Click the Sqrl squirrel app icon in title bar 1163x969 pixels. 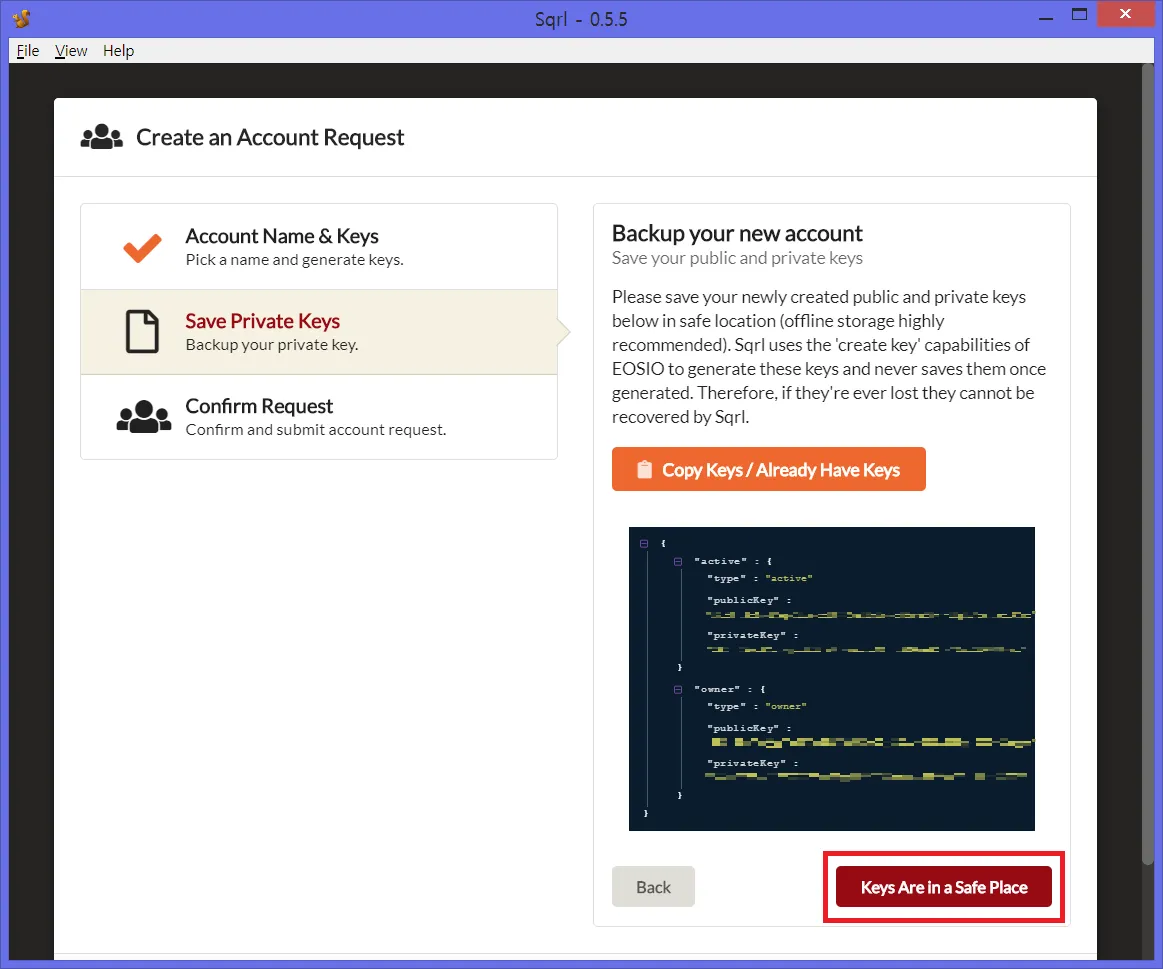pos(22,19)
